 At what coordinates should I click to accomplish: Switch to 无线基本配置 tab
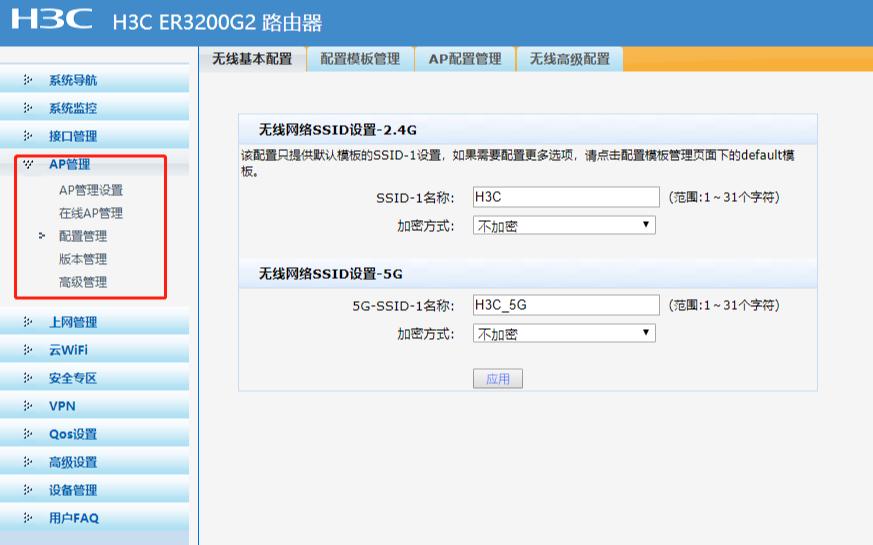pos(252,59)
